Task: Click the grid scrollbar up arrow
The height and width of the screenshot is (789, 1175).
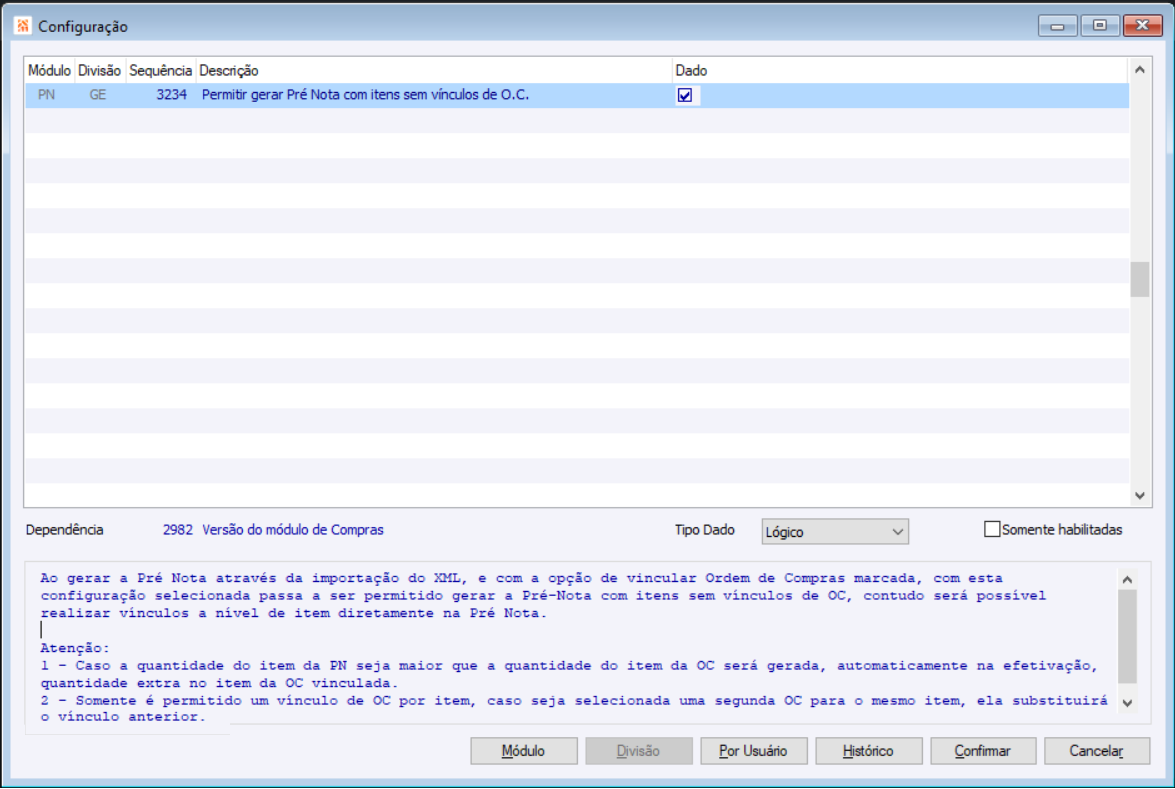Action: 1140,70
